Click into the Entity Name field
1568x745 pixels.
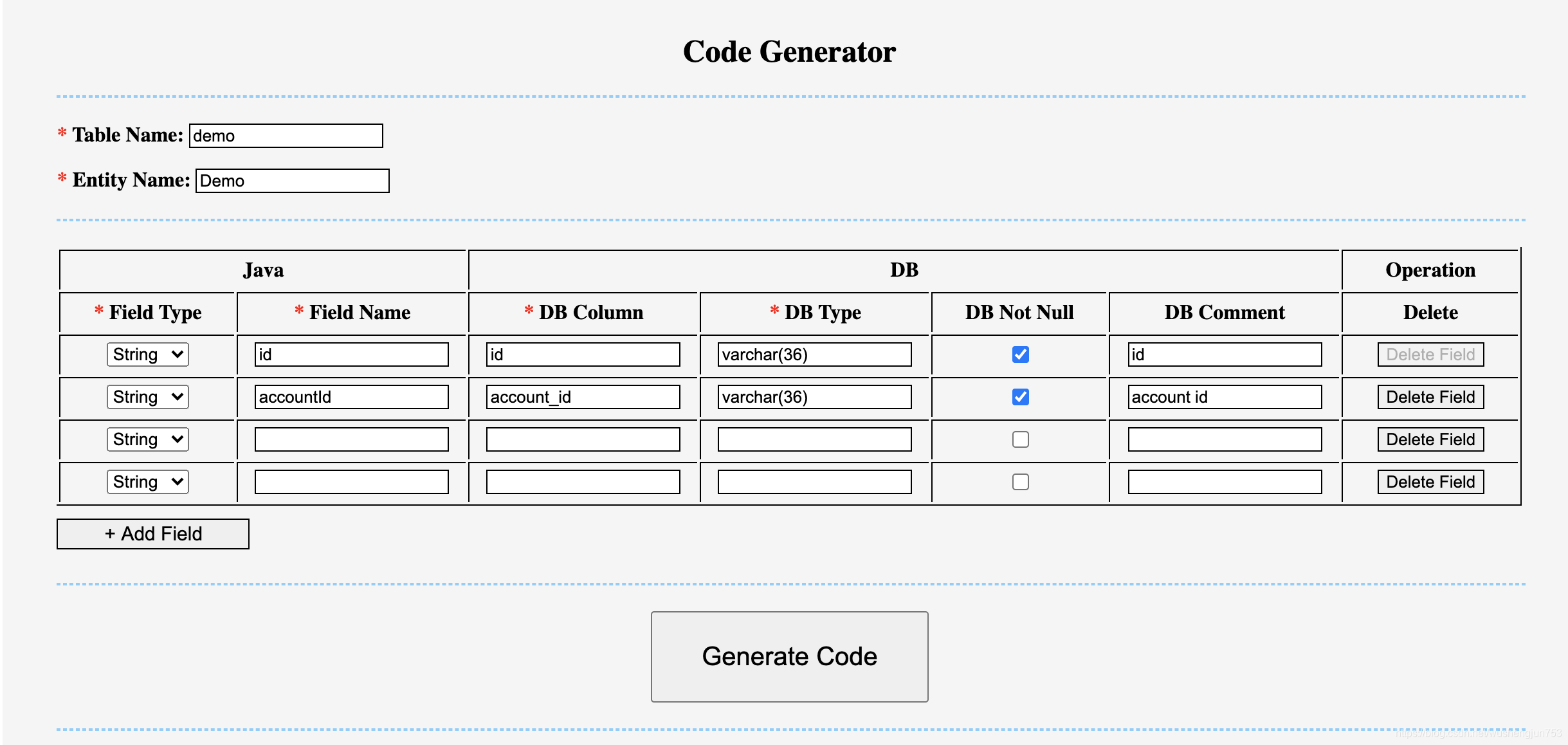tap(292, 181)
